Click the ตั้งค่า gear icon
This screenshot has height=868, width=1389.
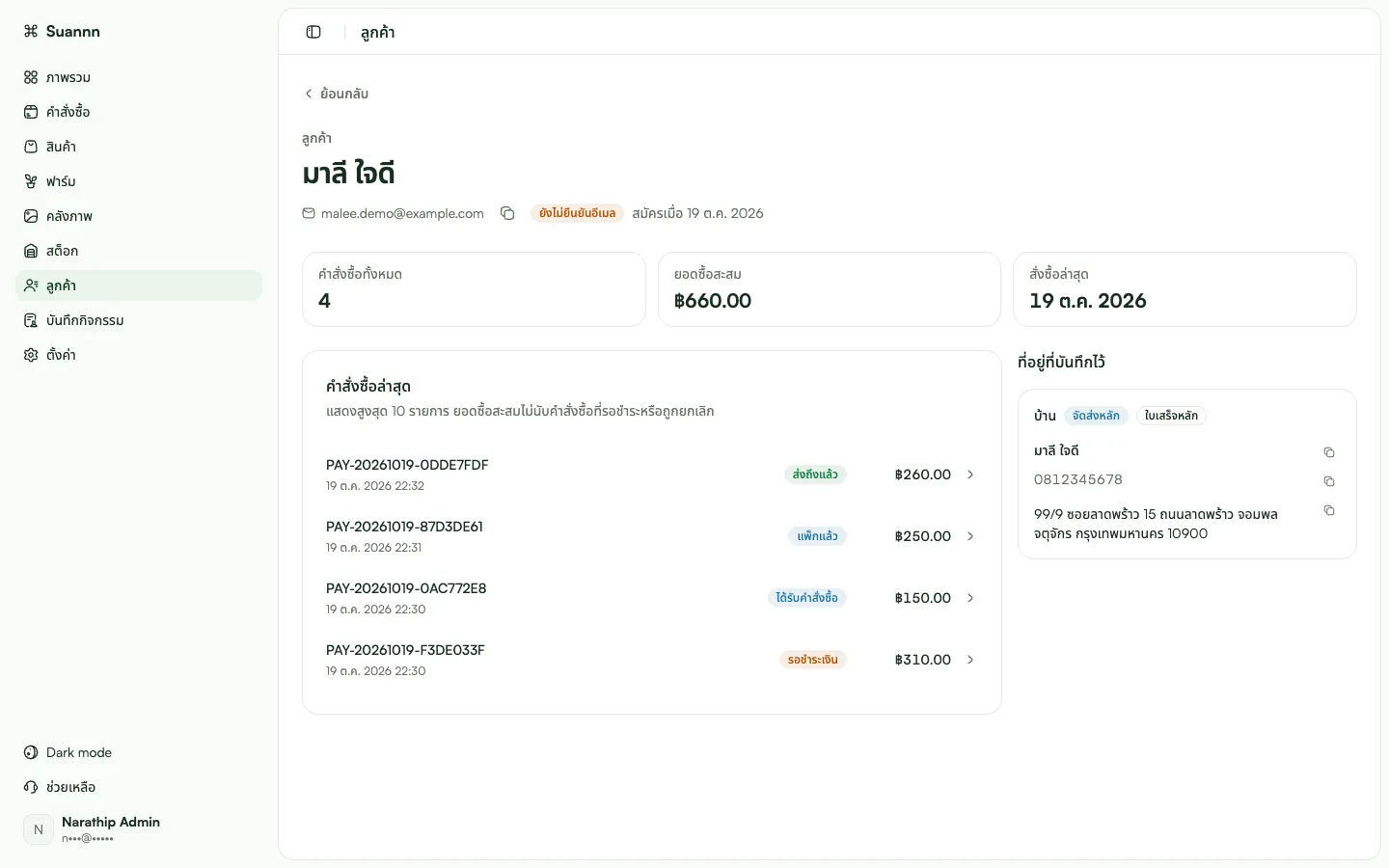pyautogui.click(x=31, y=355)
